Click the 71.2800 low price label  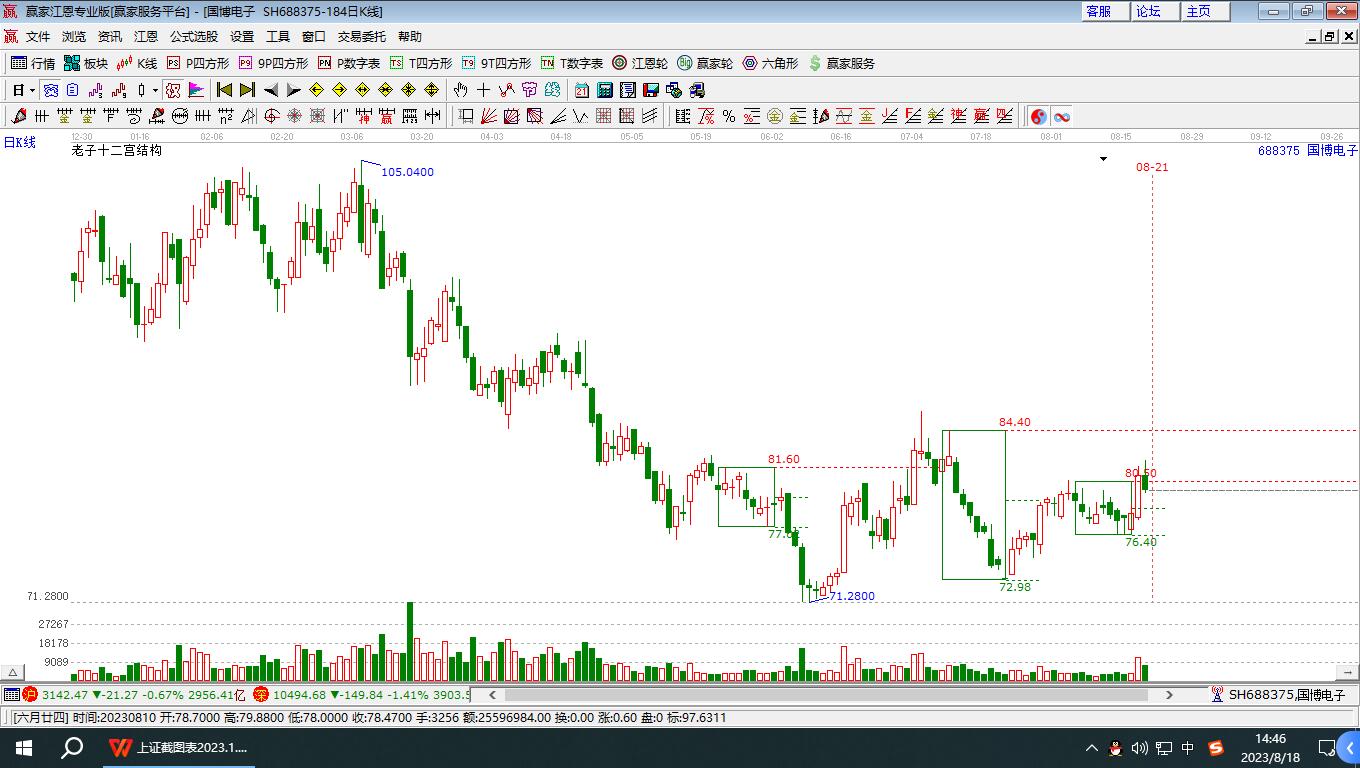852,596
